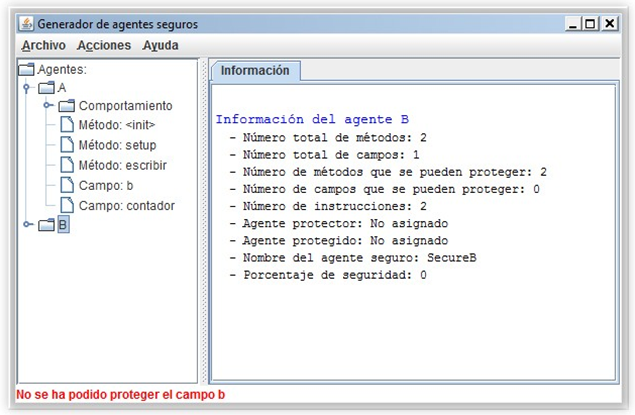Click the folder icon beside agent B

(46, 225)
